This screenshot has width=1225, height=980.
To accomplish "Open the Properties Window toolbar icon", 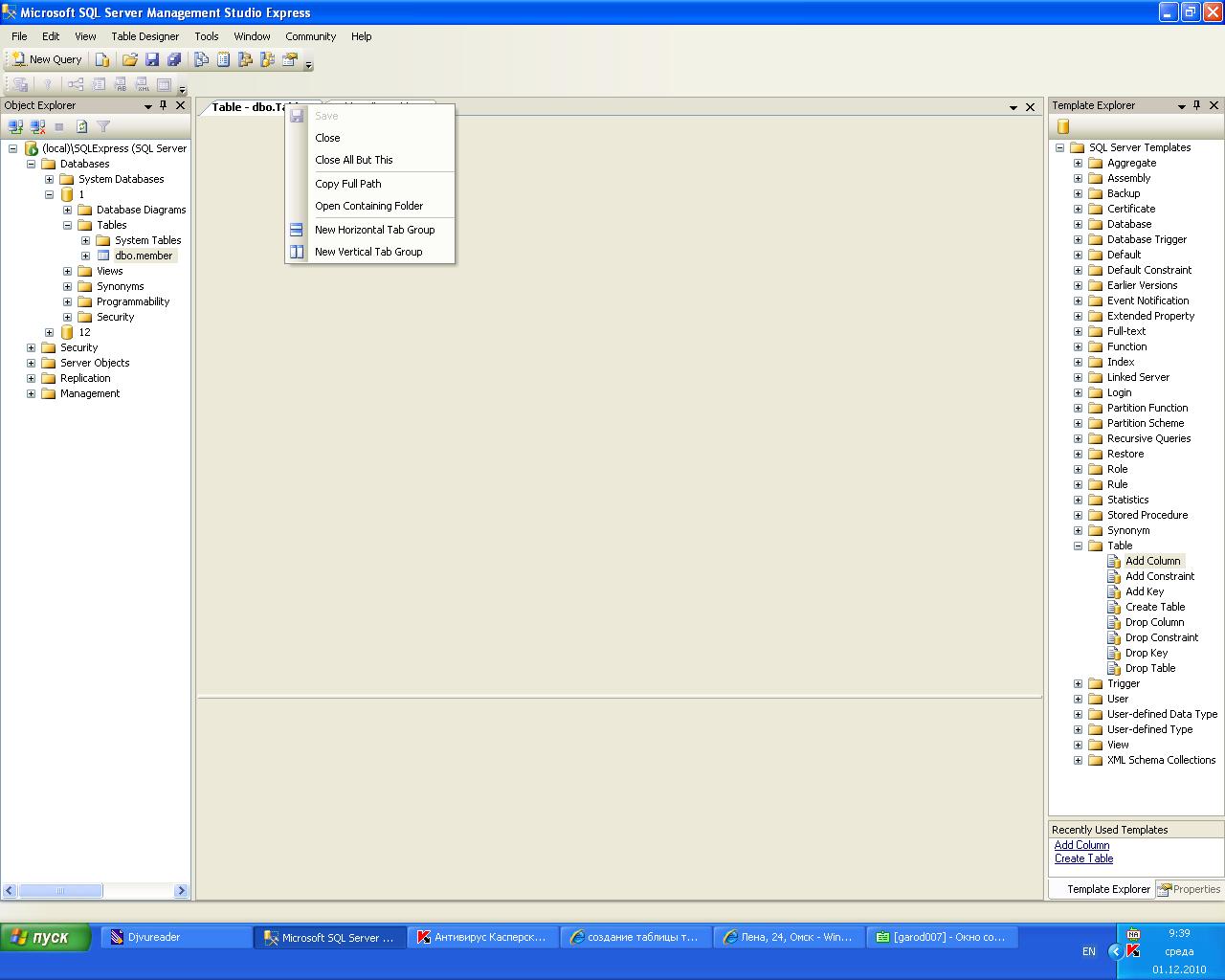I will [290, 59].
